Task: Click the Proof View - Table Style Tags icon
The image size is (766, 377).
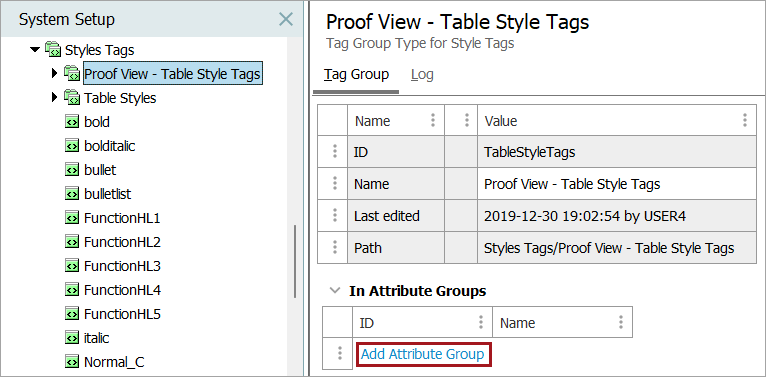Action: coord(71,74)
